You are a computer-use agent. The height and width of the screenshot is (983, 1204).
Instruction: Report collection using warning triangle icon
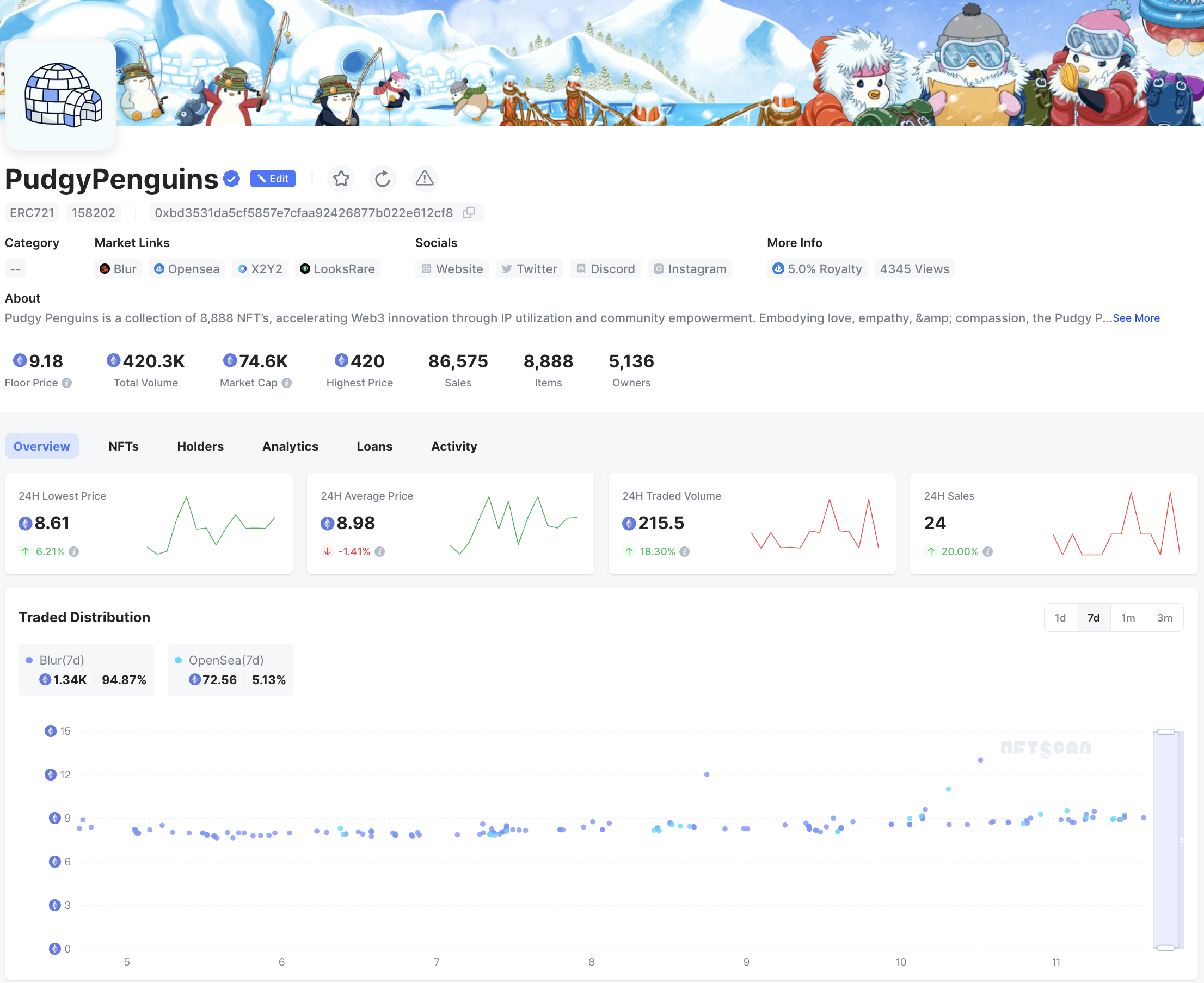[425, 179]
